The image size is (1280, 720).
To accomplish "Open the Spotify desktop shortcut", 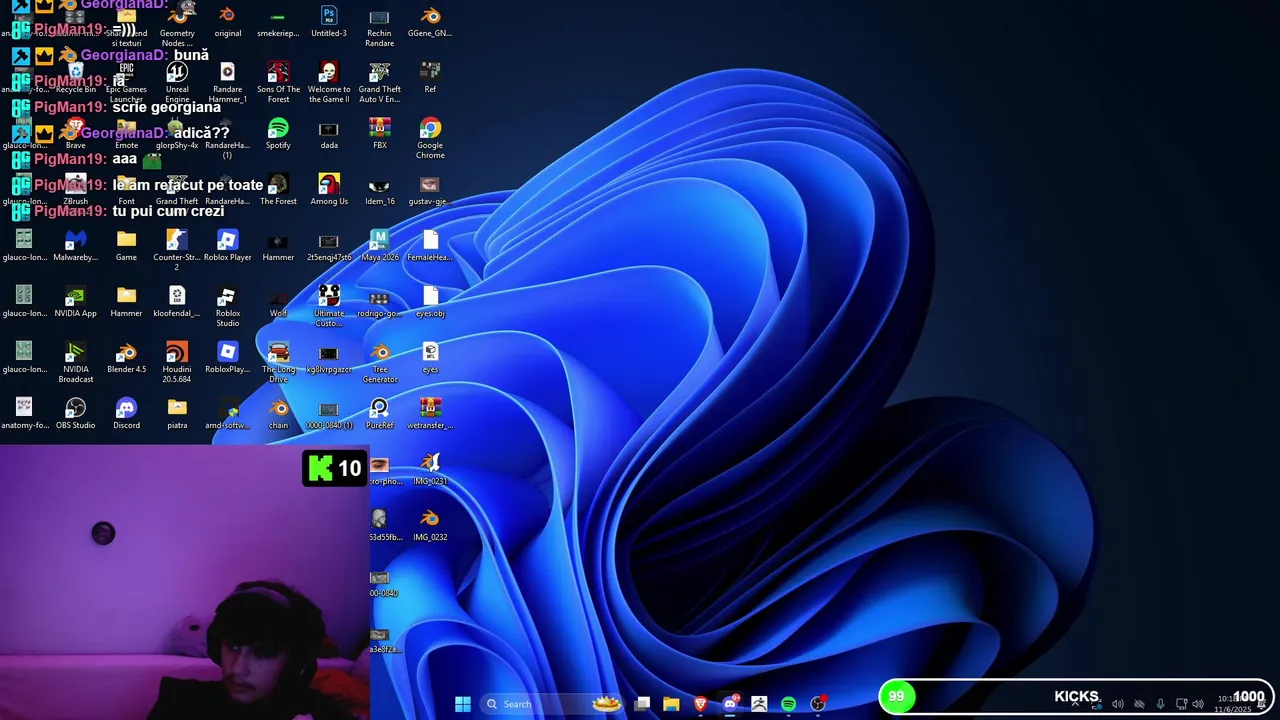I will coord(278,134).
